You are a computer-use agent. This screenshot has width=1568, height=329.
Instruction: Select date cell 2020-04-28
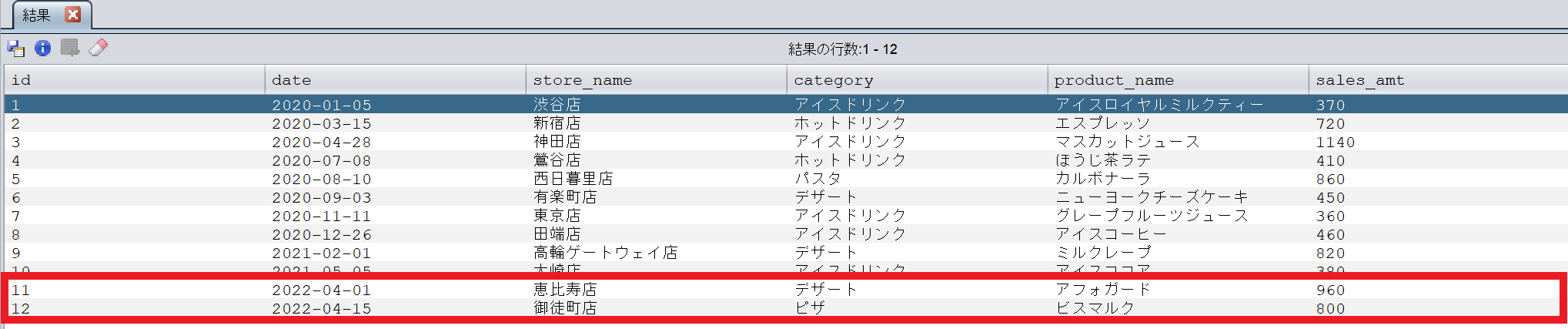[x=322, y=142]
